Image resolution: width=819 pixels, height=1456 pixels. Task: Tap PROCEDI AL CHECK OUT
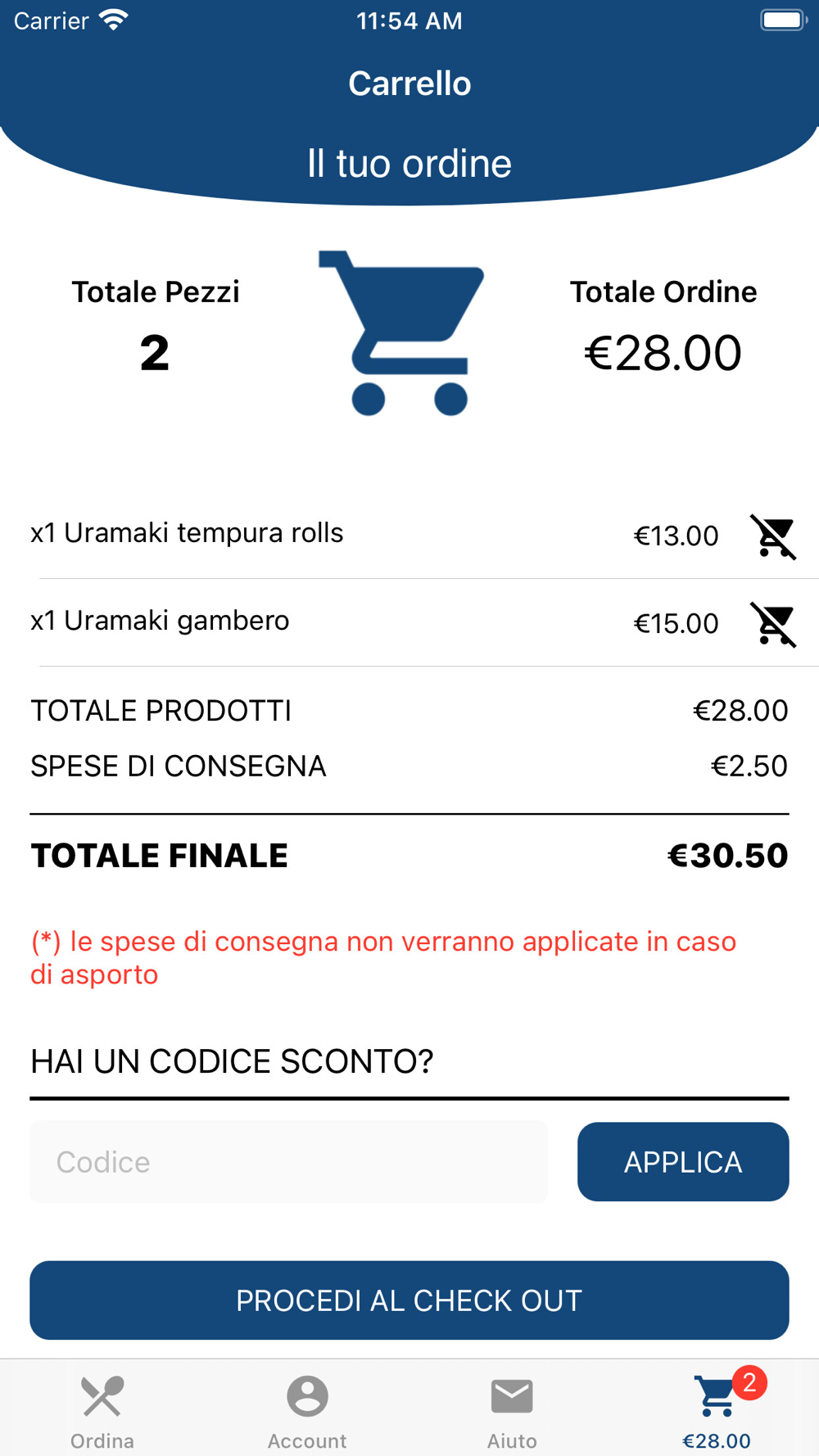pos(409,1300)
